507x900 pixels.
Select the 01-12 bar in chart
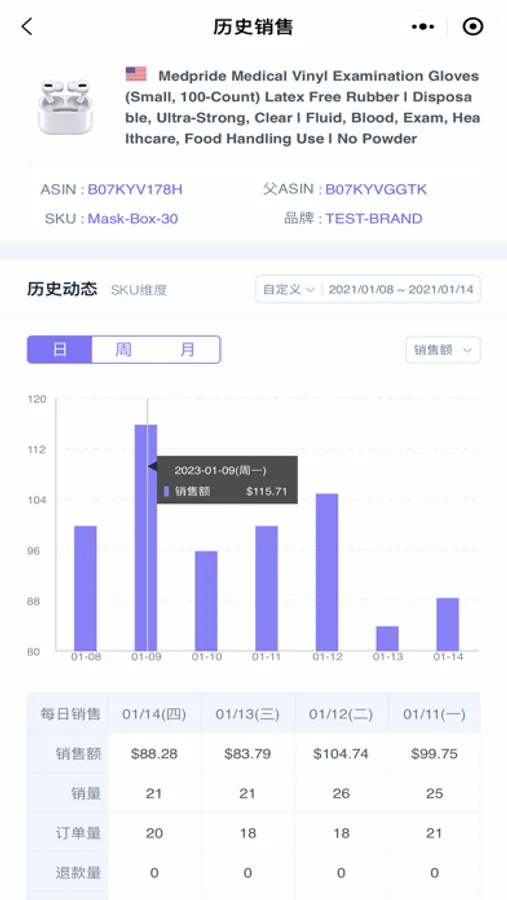coord(327,572)
